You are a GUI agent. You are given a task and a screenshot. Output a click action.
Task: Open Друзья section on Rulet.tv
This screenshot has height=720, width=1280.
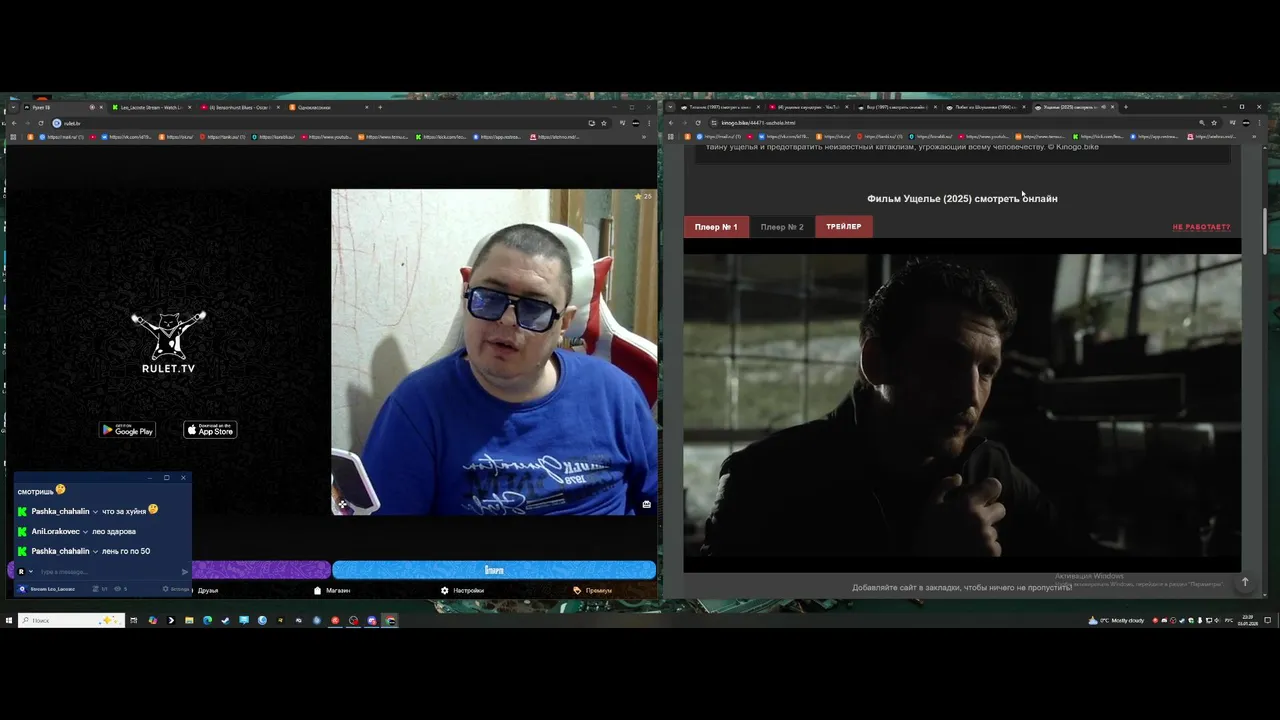(x=208, y=590)
